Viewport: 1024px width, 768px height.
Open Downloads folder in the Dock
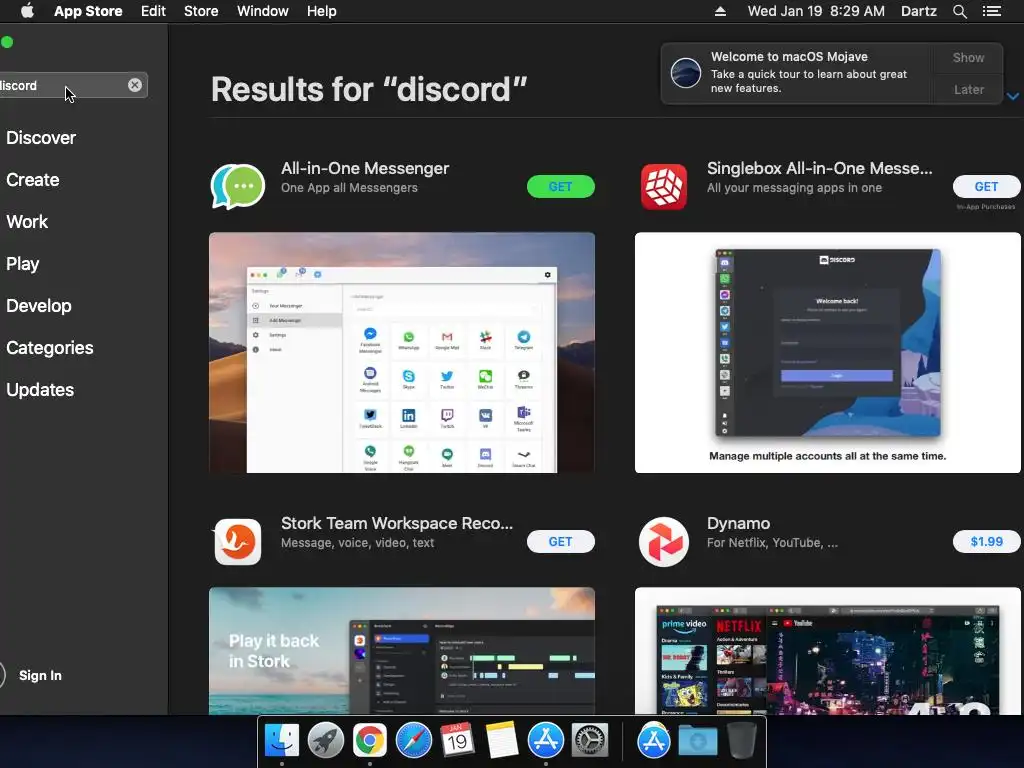tap(697, 741)
